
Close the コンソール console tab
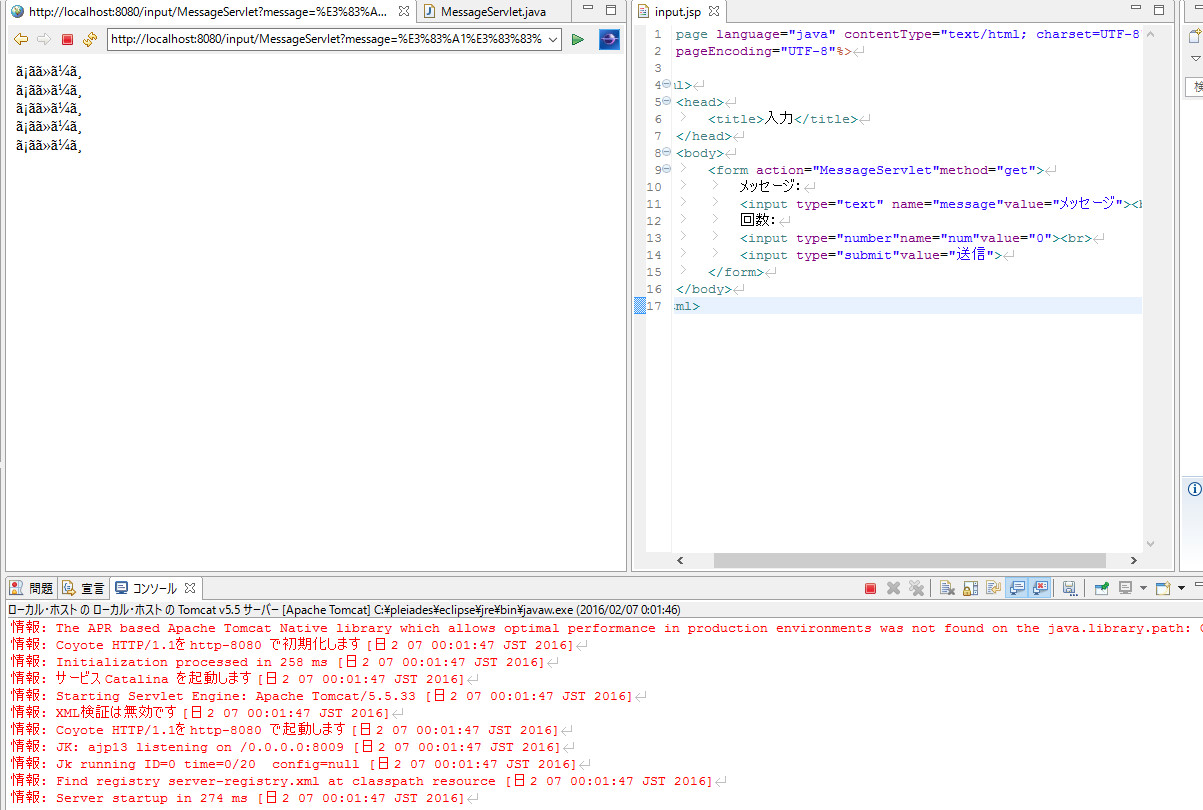tap(190, 588)
